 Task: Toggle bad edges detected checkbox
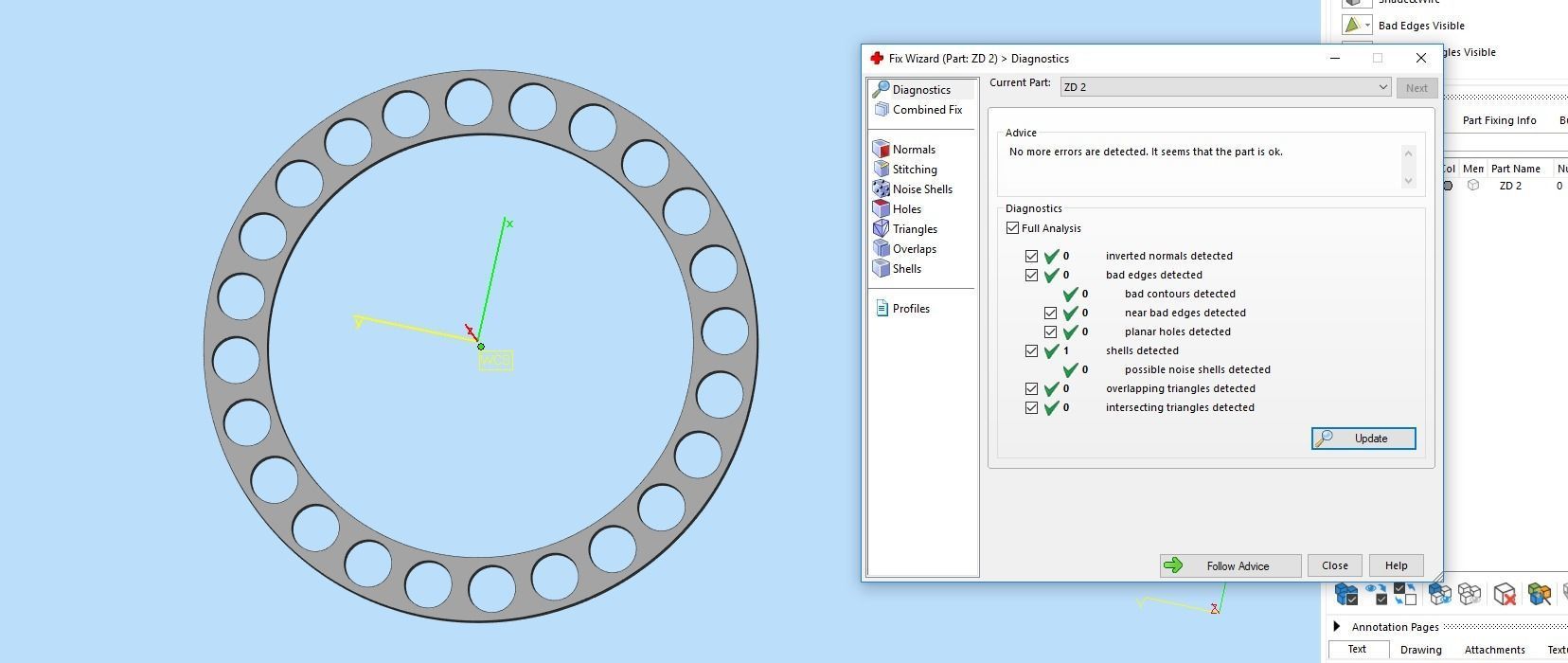coord(1032,275)
